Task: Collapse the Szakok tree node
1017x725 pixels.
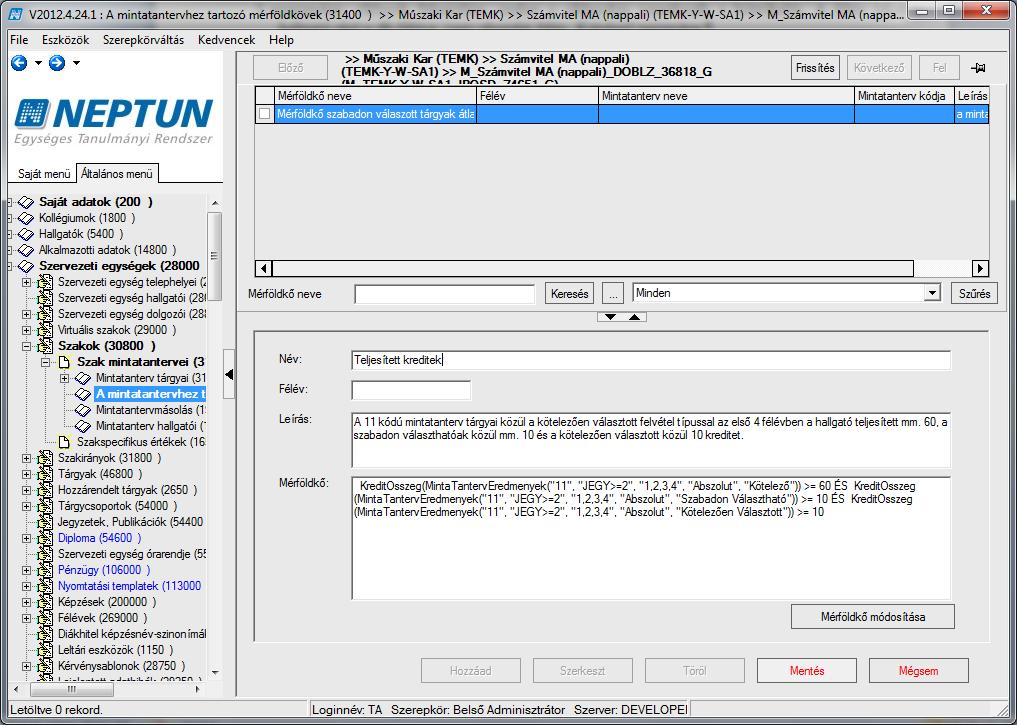Action: (27, 346)
